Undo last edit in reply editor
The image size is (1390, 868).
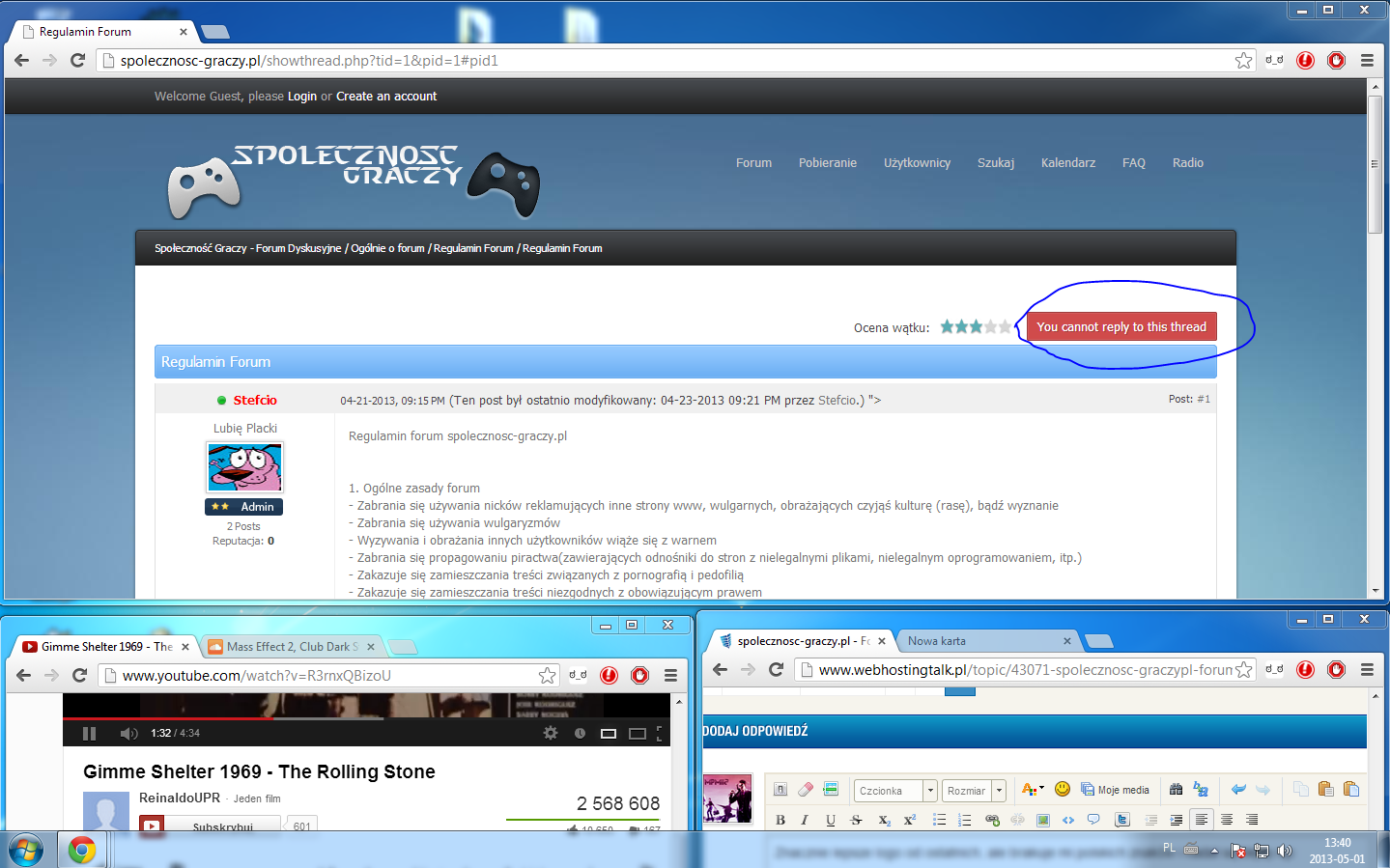(x=1238, y=789)
